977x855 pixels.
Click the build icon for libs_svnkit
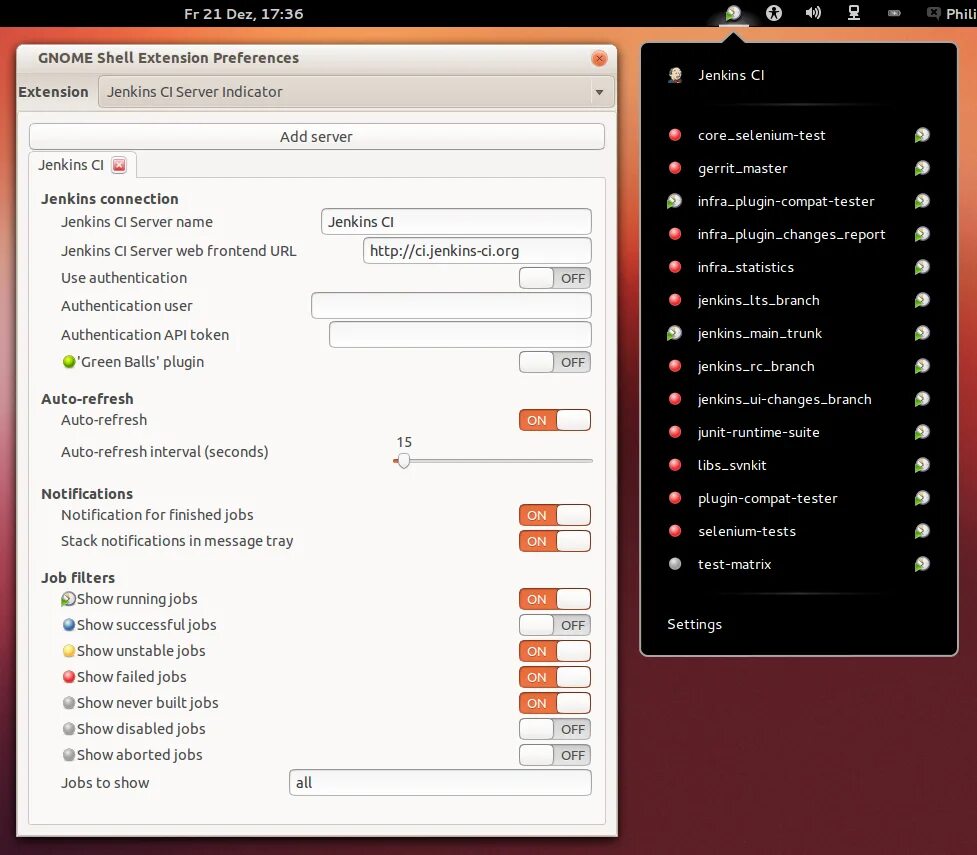(x=922, y=466)
